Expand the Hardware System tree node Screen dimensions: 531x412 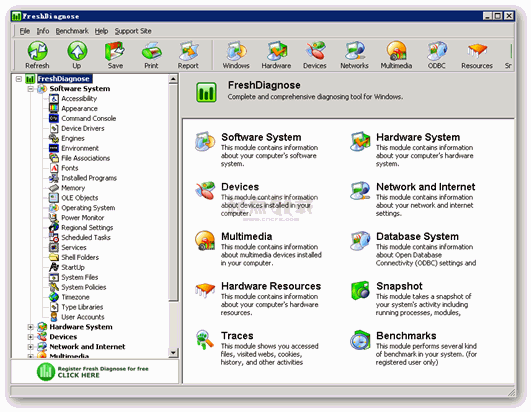30,327
